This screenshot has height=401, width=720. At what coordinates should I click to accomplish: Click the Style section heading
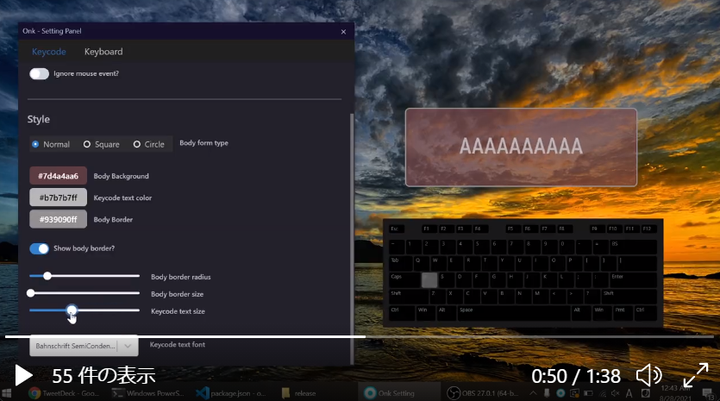[39, 119]
